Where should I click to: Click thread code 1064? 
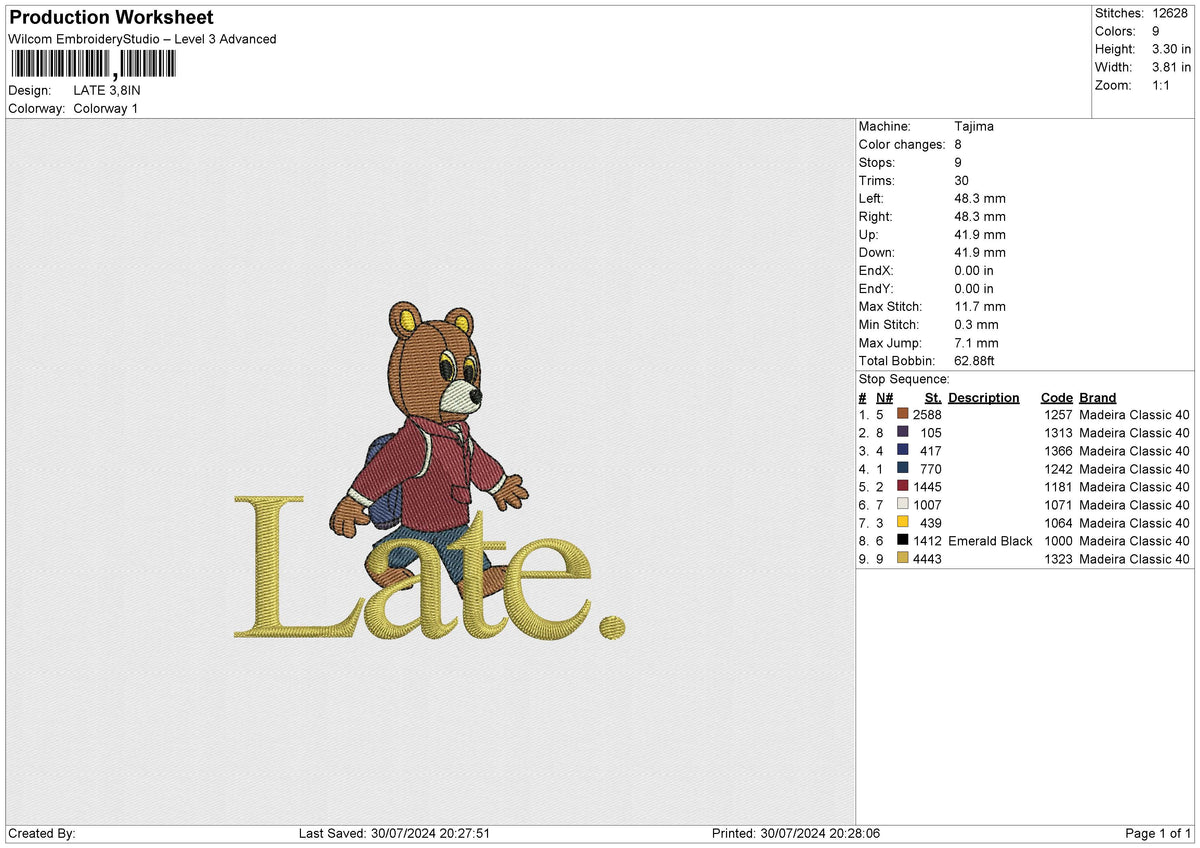tap(1057, 523)
